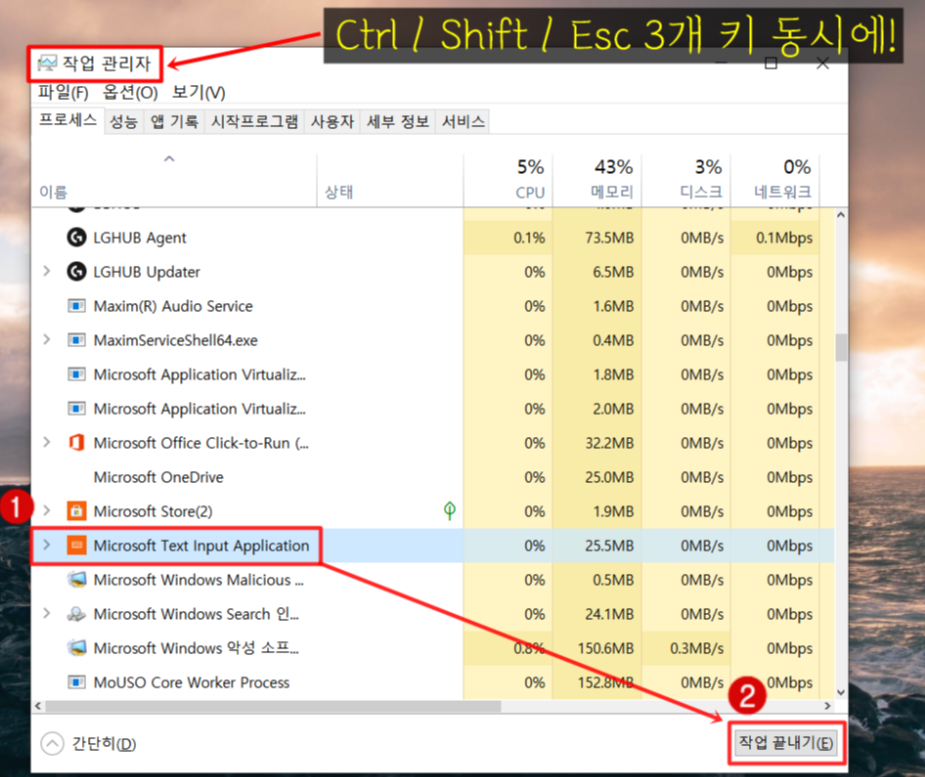Click the 0.3MB/s disk value
The height and width of the screenshot is (777, 925).
pyautogui.click(x=697, y=648)
